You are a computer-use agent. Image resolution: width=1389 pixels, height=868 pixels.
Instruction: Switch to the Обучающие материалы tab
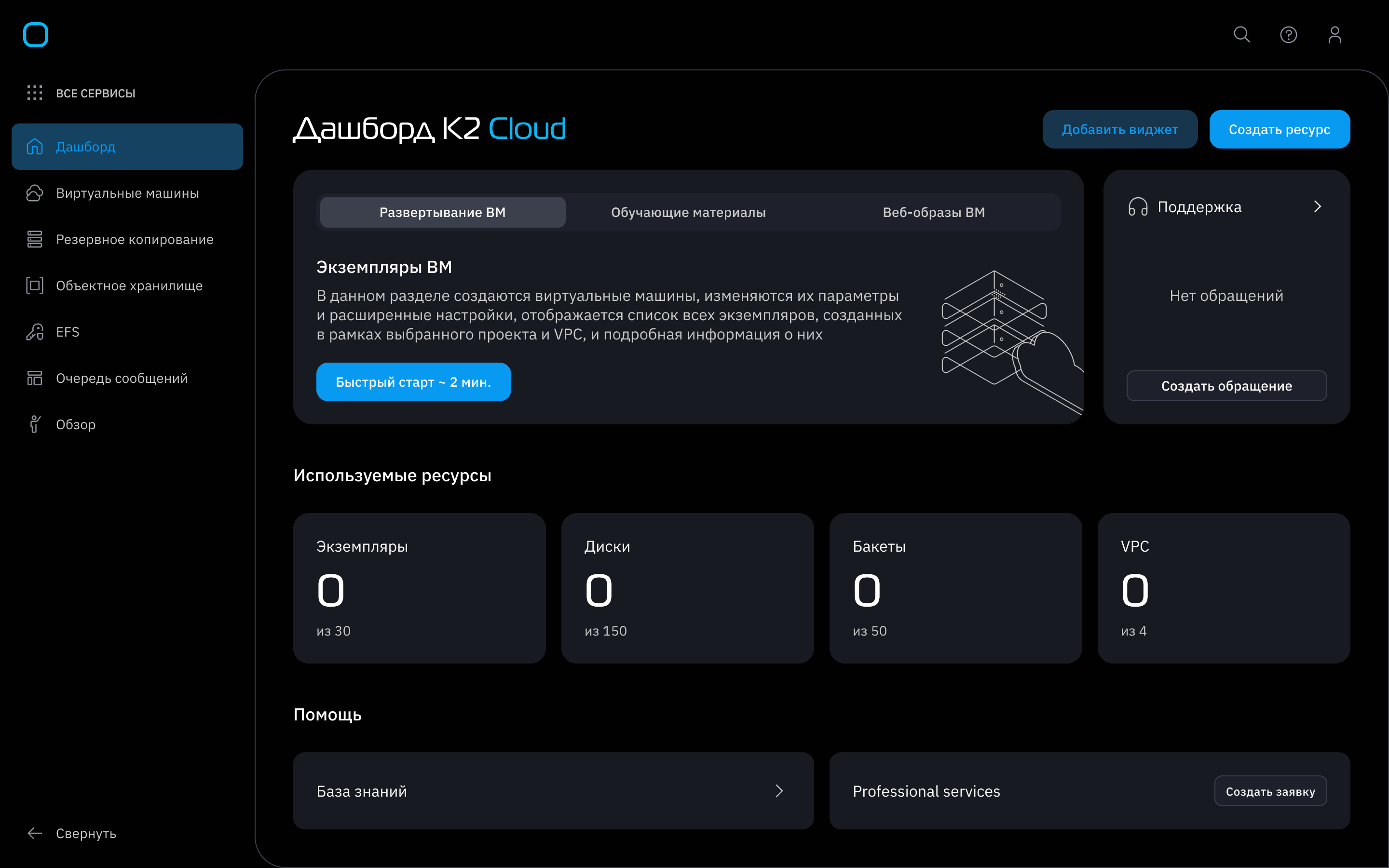tap(688, 212)
